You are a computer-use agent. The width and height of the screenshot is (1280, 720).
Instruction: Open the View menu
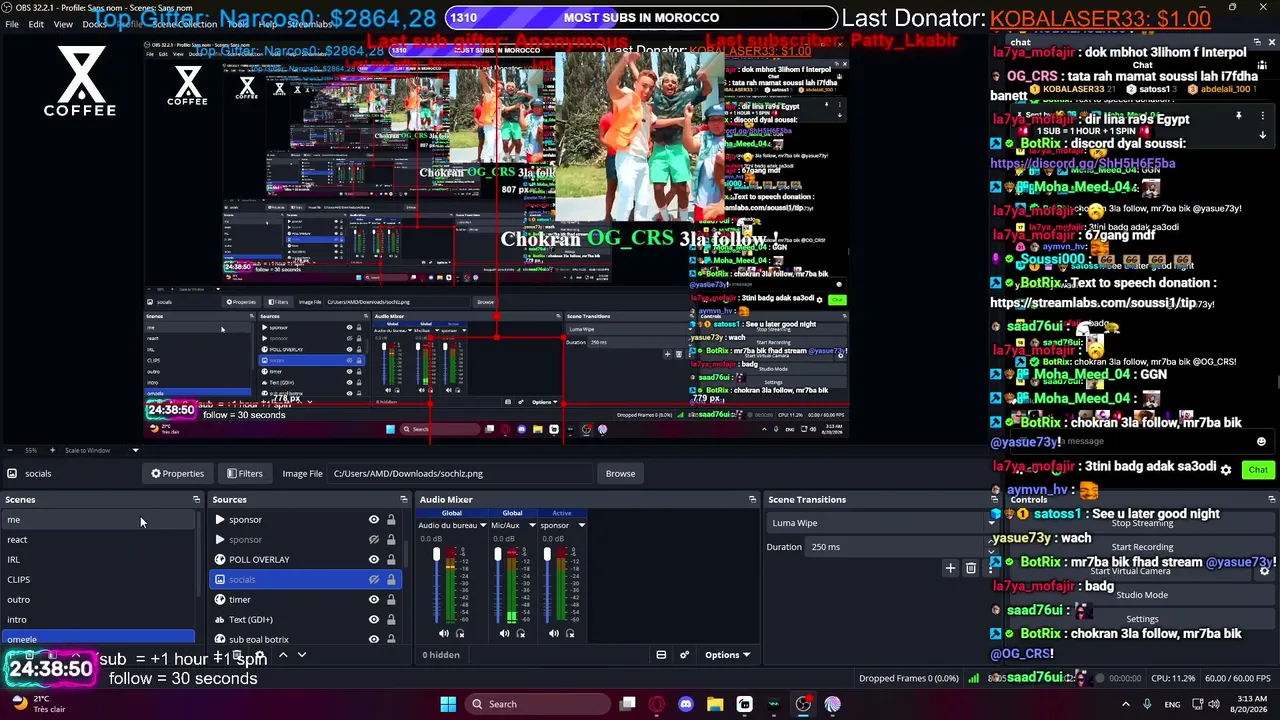[x=63, y=24]
